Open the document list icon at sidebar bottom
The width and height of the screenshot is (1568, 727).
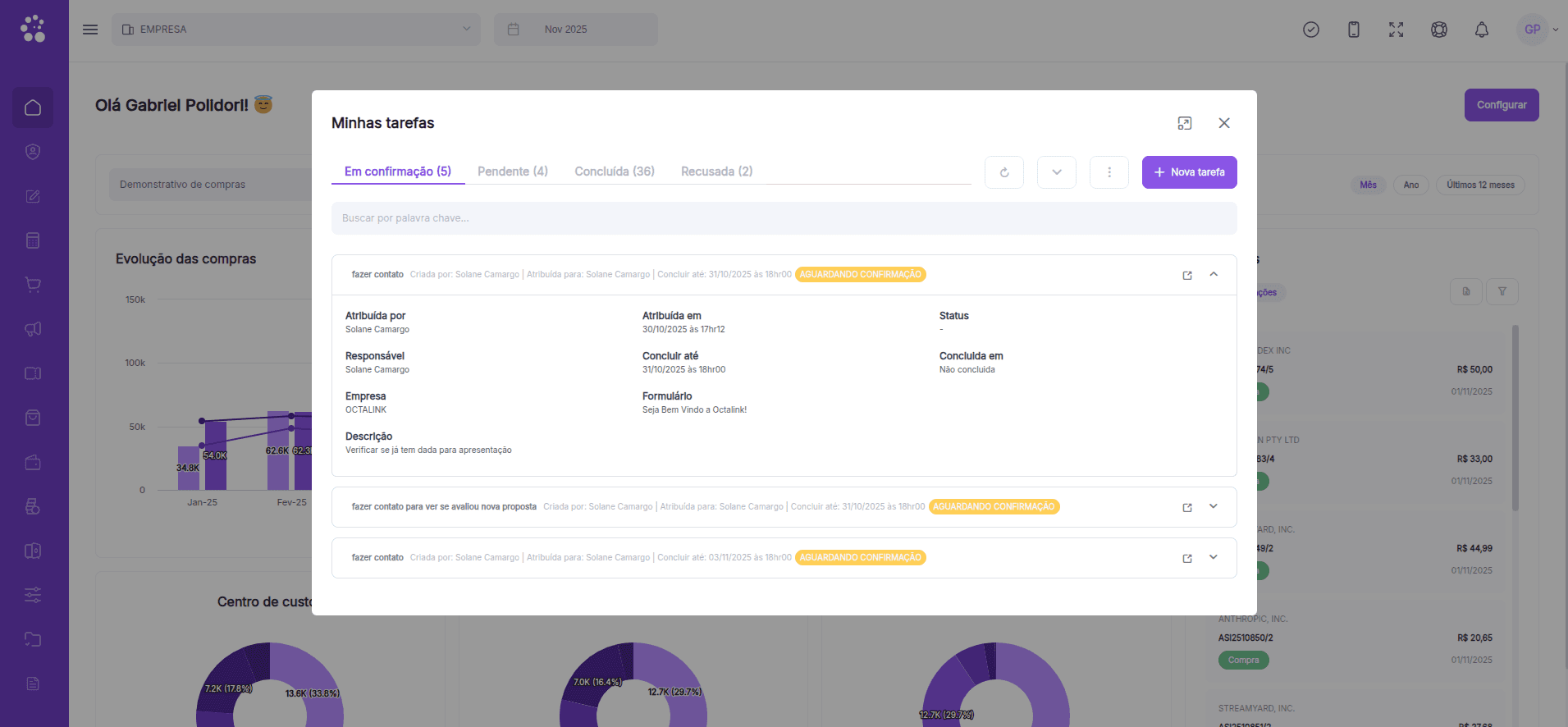(33, 684)
